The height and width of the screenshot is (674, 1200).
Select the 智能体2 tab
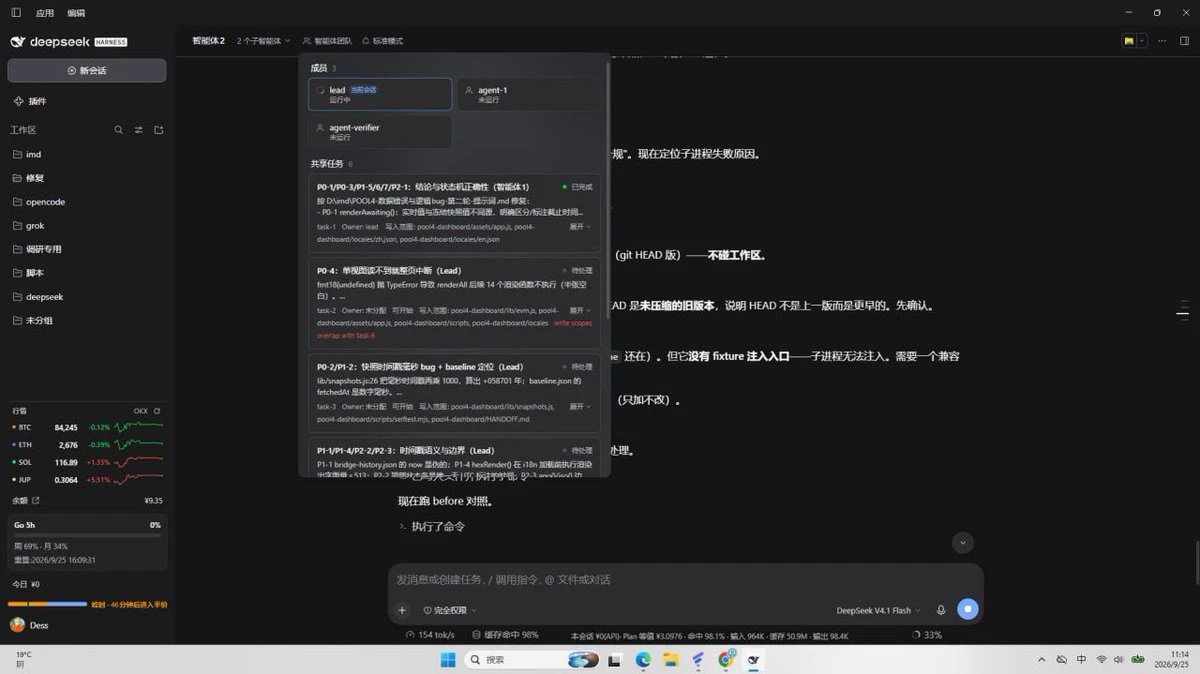point(208,41)
